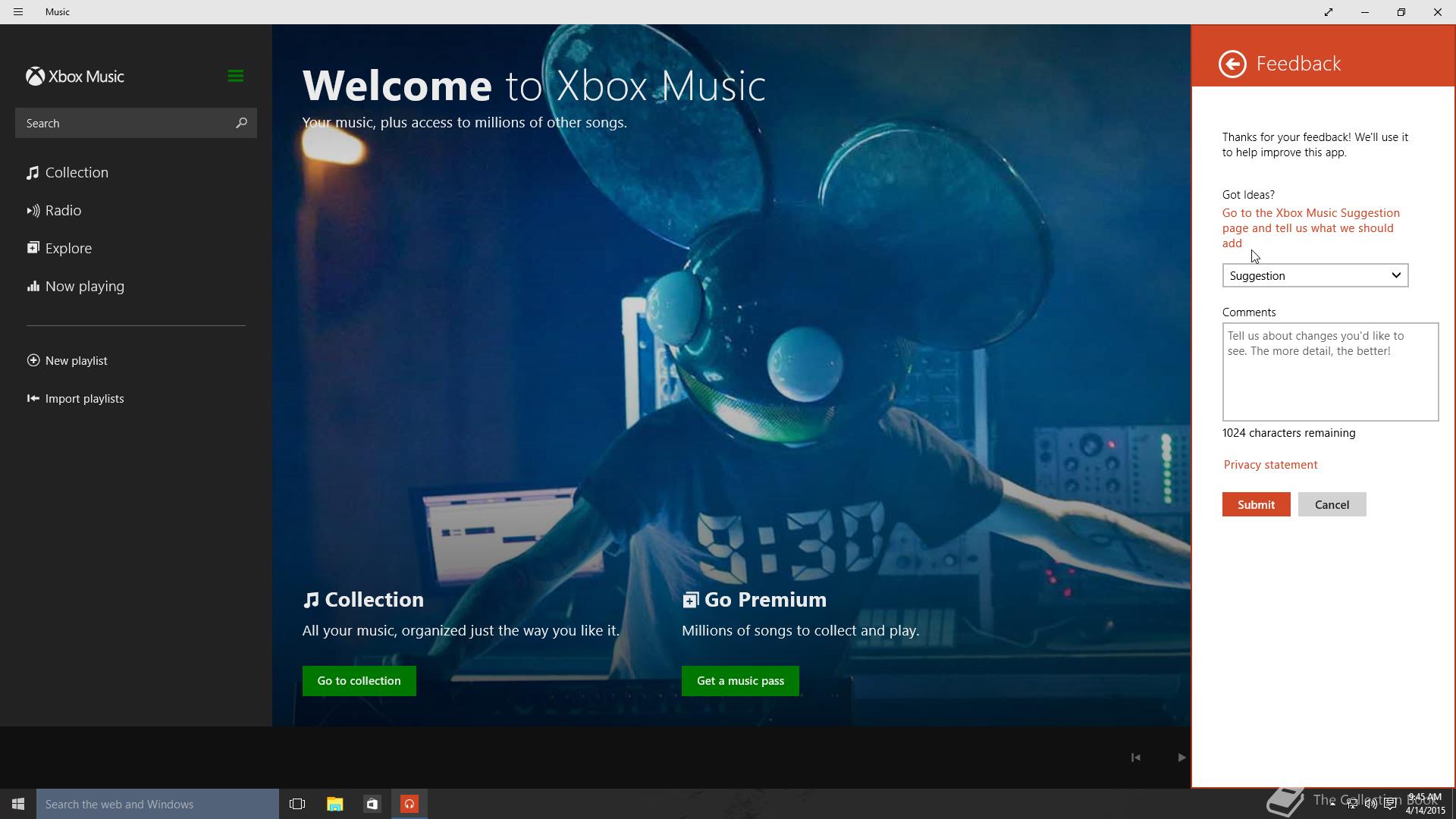Open the app hamburger menu in title bar
This screenshot has width=1456, height=819.
tap(18, 12)
